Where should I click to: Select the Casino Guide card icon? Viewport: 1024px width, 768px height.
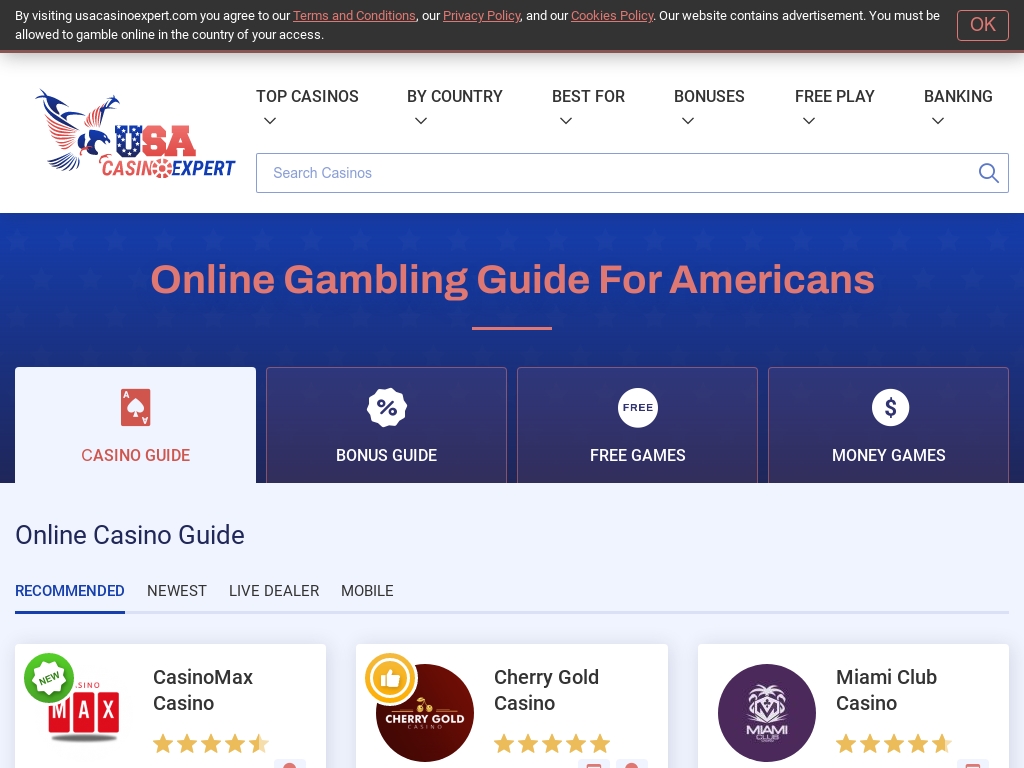pyautogui.click(x=136, y=408)
